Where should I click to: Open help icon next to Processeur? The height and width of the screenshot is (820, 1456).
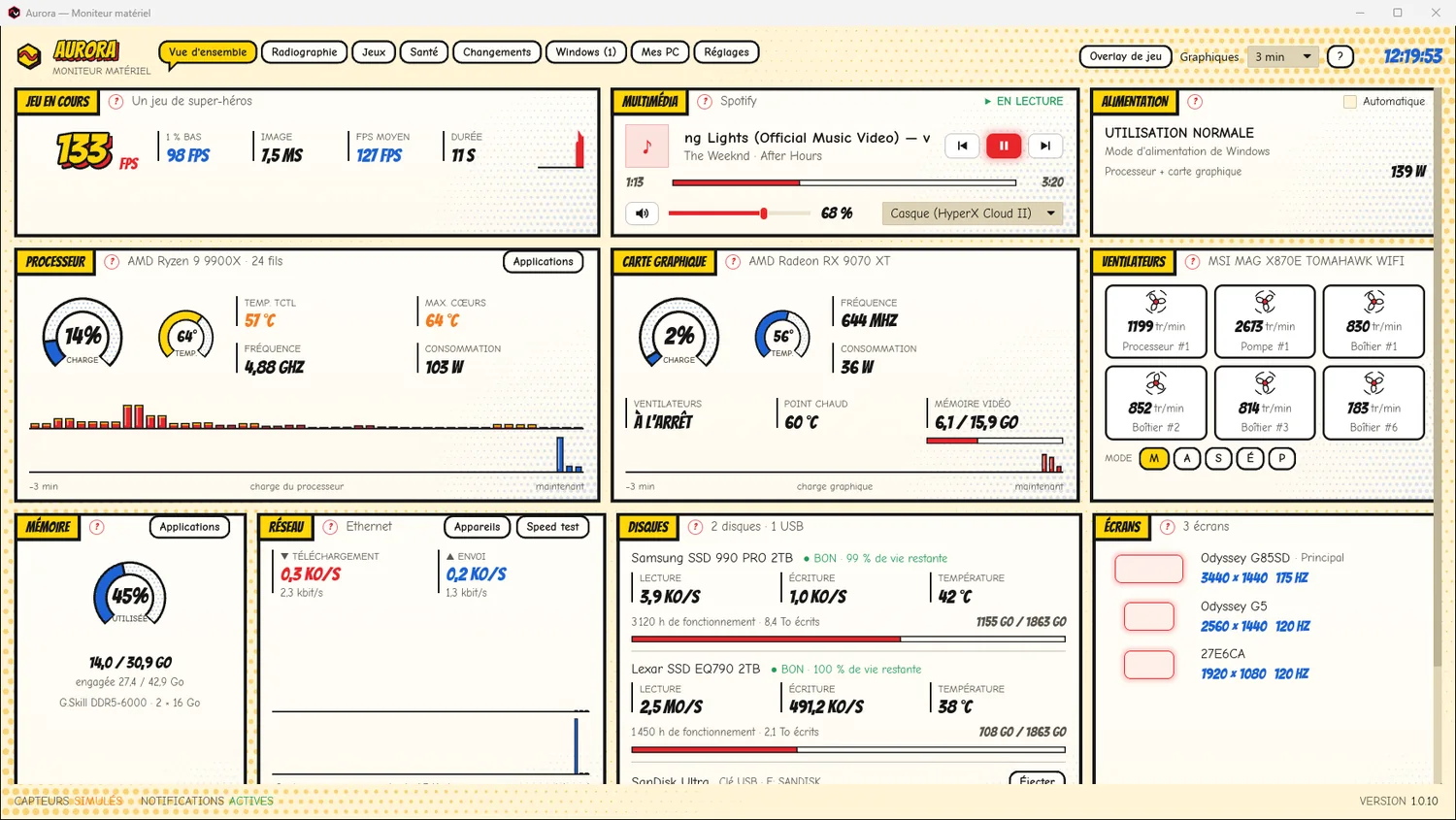(112, 262)
